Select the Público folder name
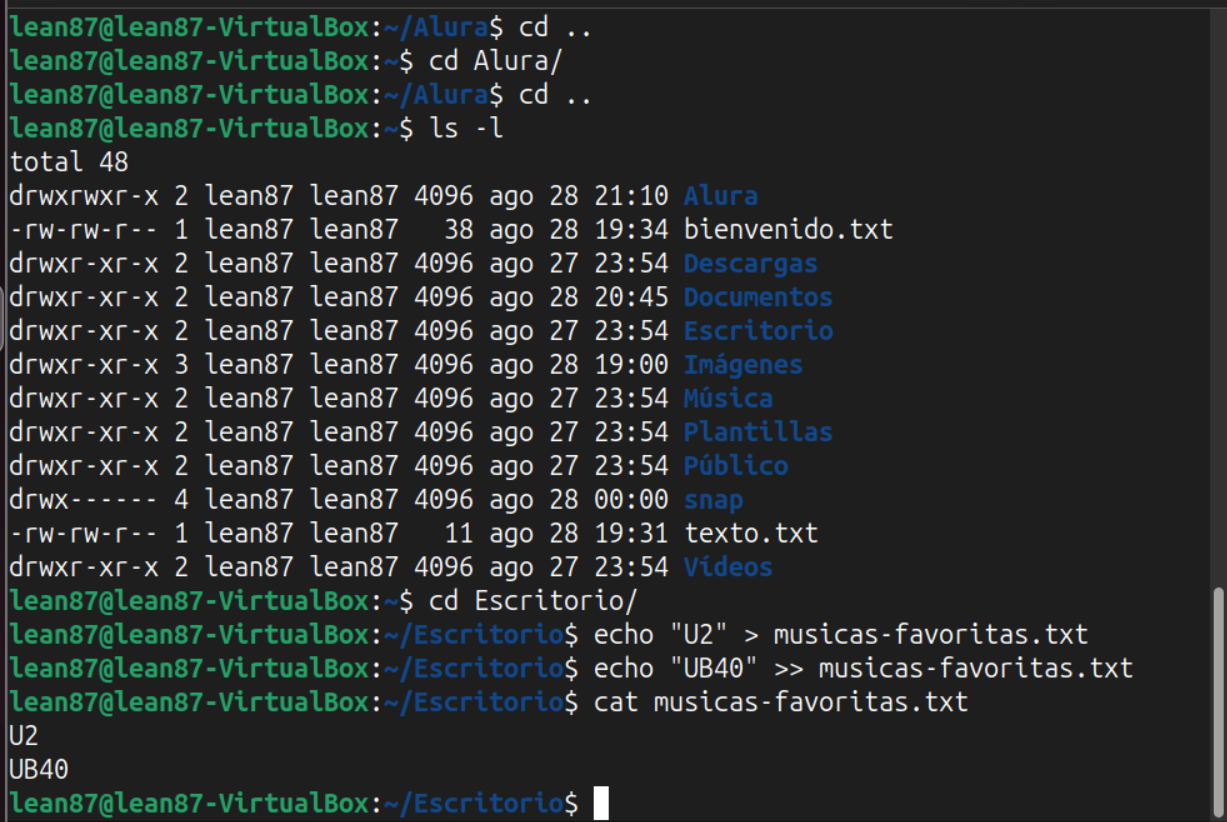 pos(736,466)
